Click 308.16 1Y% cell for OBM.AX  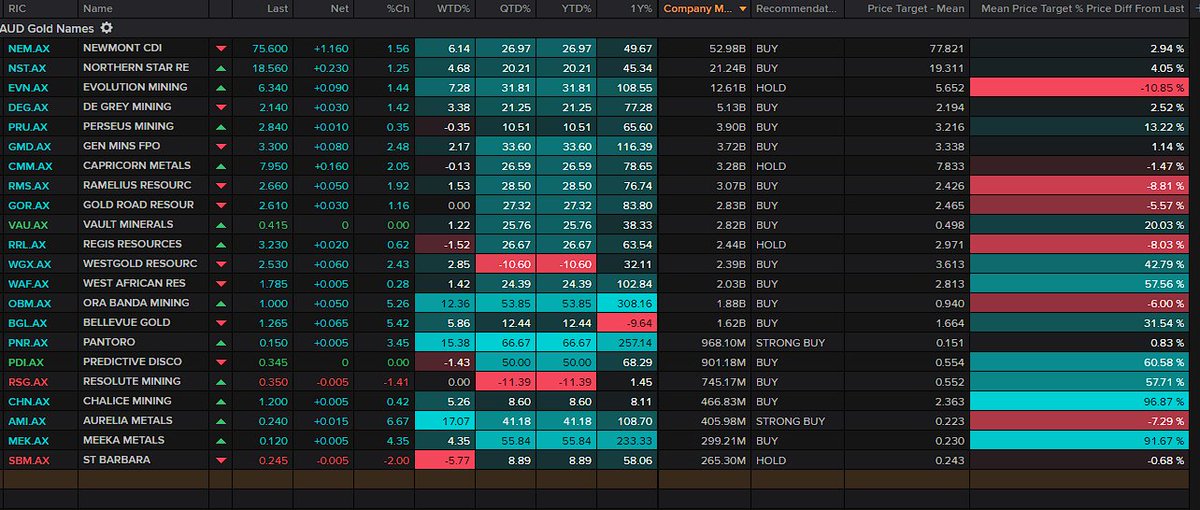pyautogui.click(x=627, y=303)
